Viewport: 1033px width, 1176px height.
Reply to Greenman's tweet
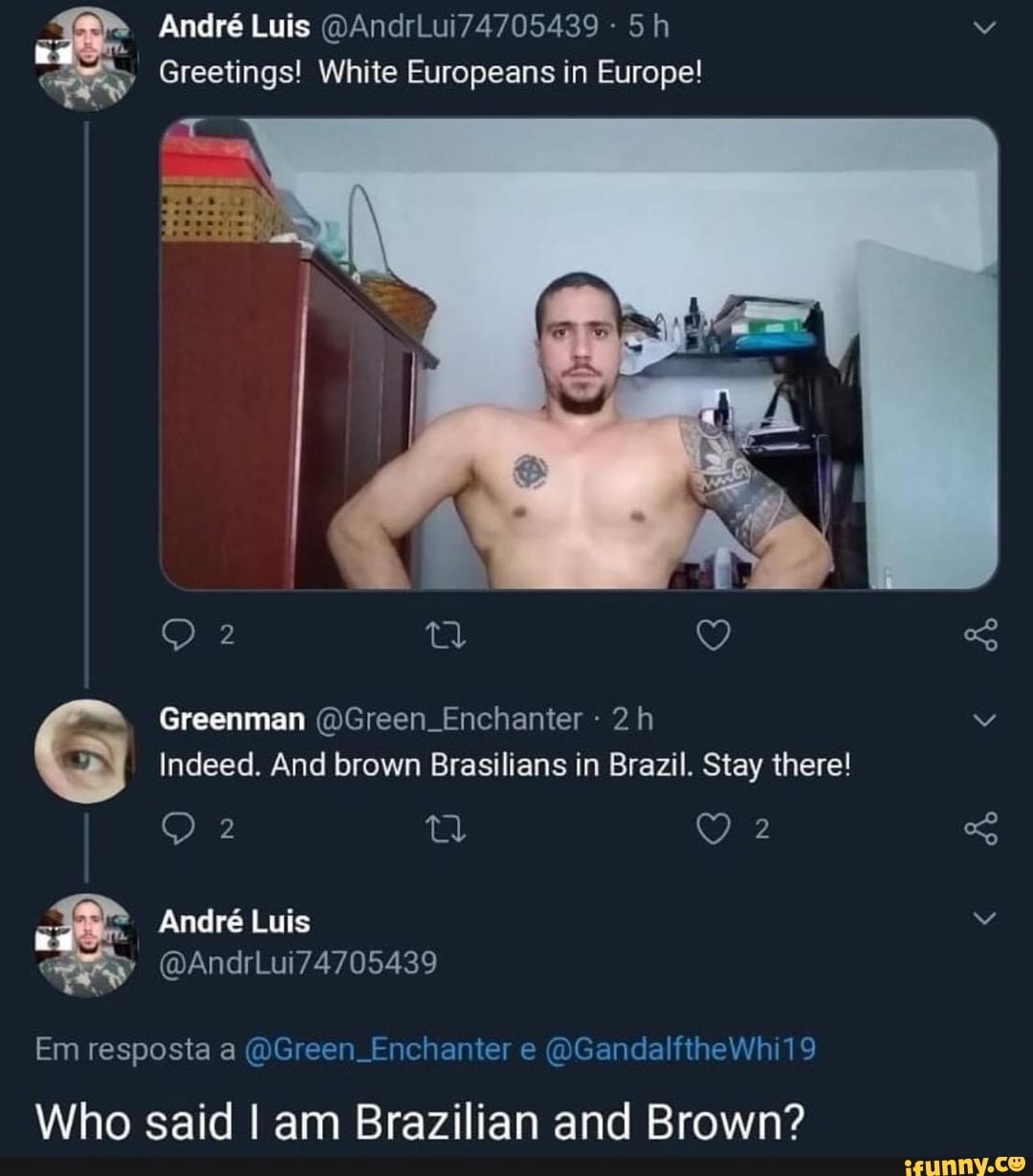coord(178,831)
